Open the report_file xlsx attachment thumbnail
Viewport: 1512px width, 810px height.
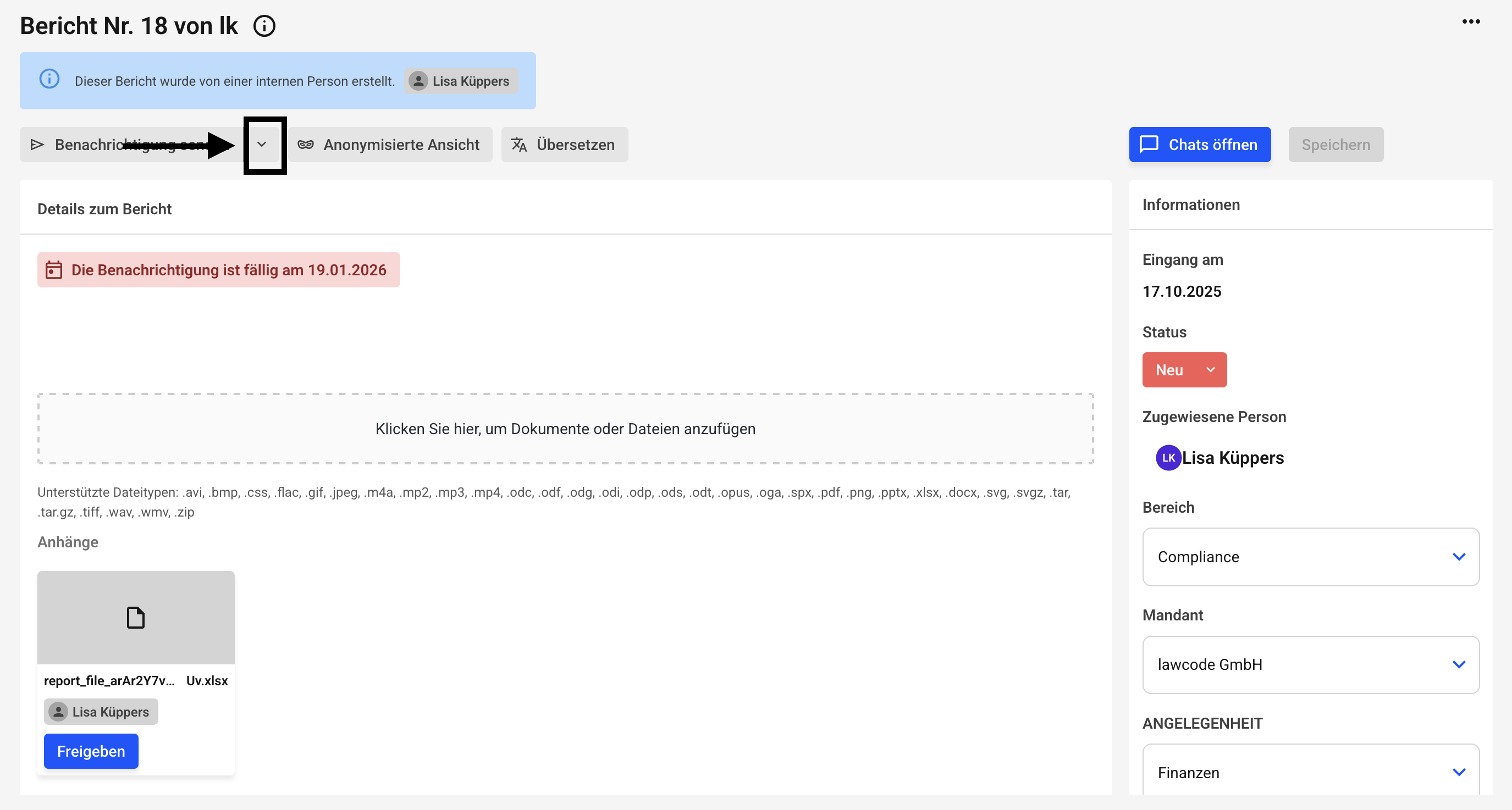pyautogui.click(x=136, y=618)
